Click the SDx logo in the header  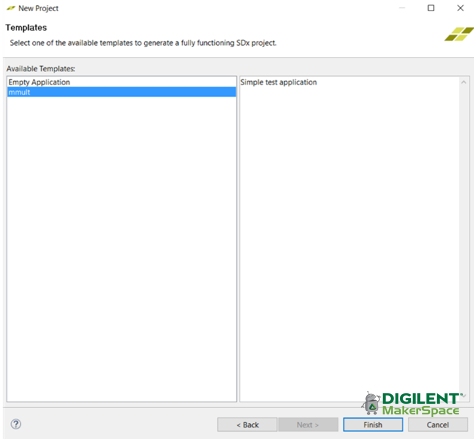(x=459, y=34)
